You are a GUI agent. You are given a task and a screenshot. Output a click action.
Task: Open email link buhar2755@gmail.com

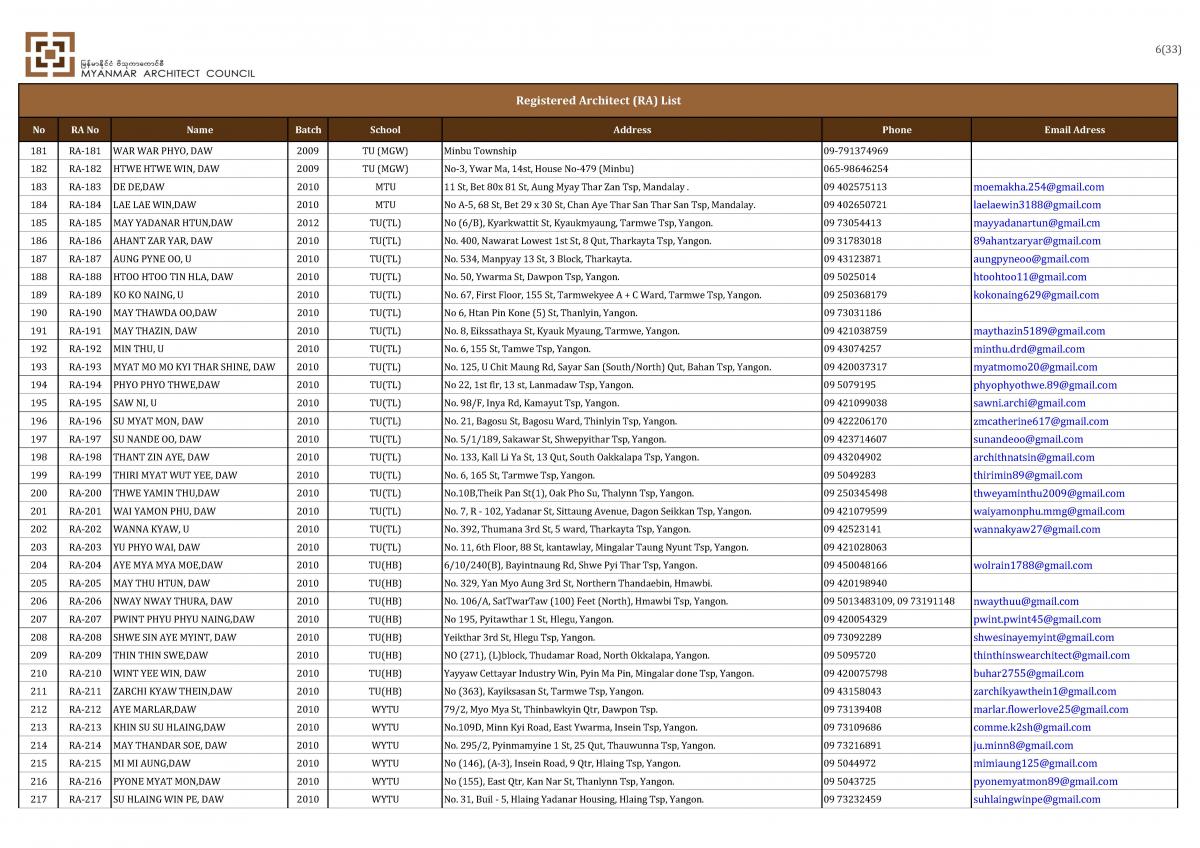[1027, 673]
